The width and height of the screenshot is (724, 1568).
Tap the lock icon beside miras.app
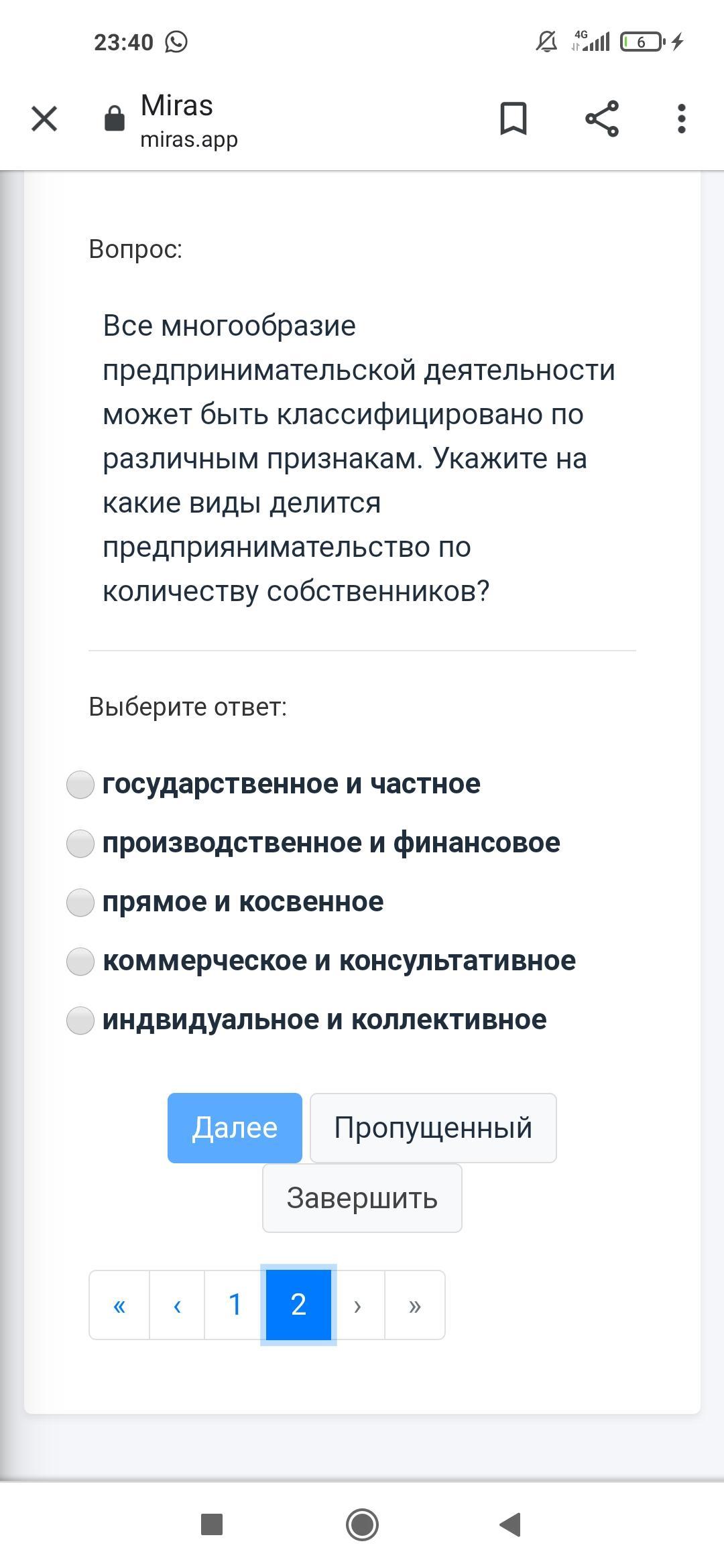pos(115,119)
